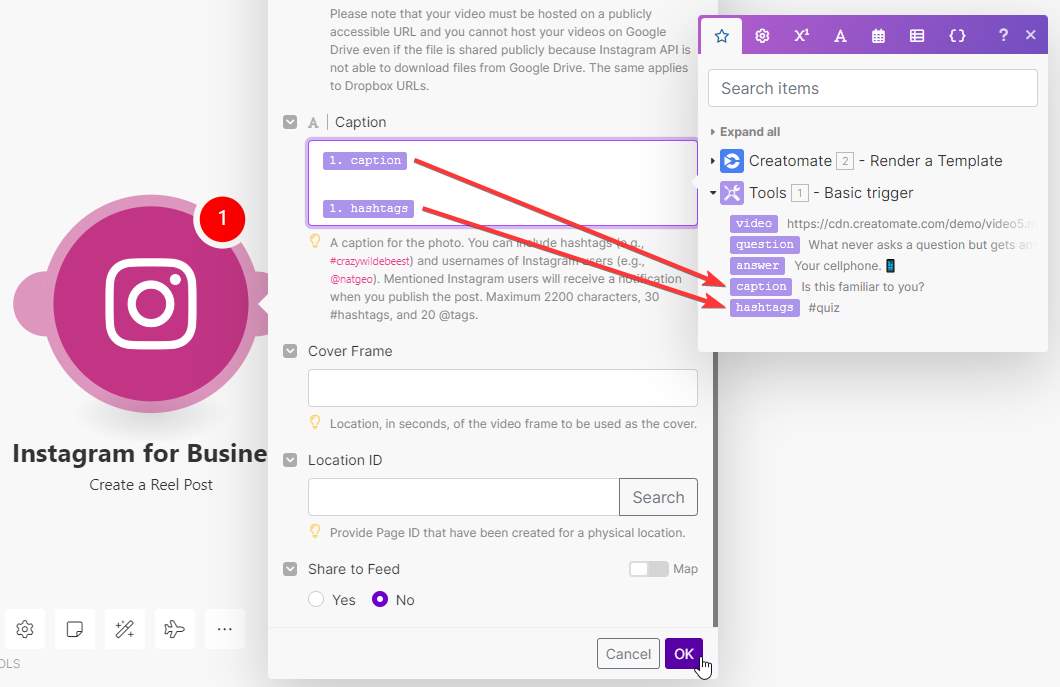Open scenario settings gear icon

[25, 629]
